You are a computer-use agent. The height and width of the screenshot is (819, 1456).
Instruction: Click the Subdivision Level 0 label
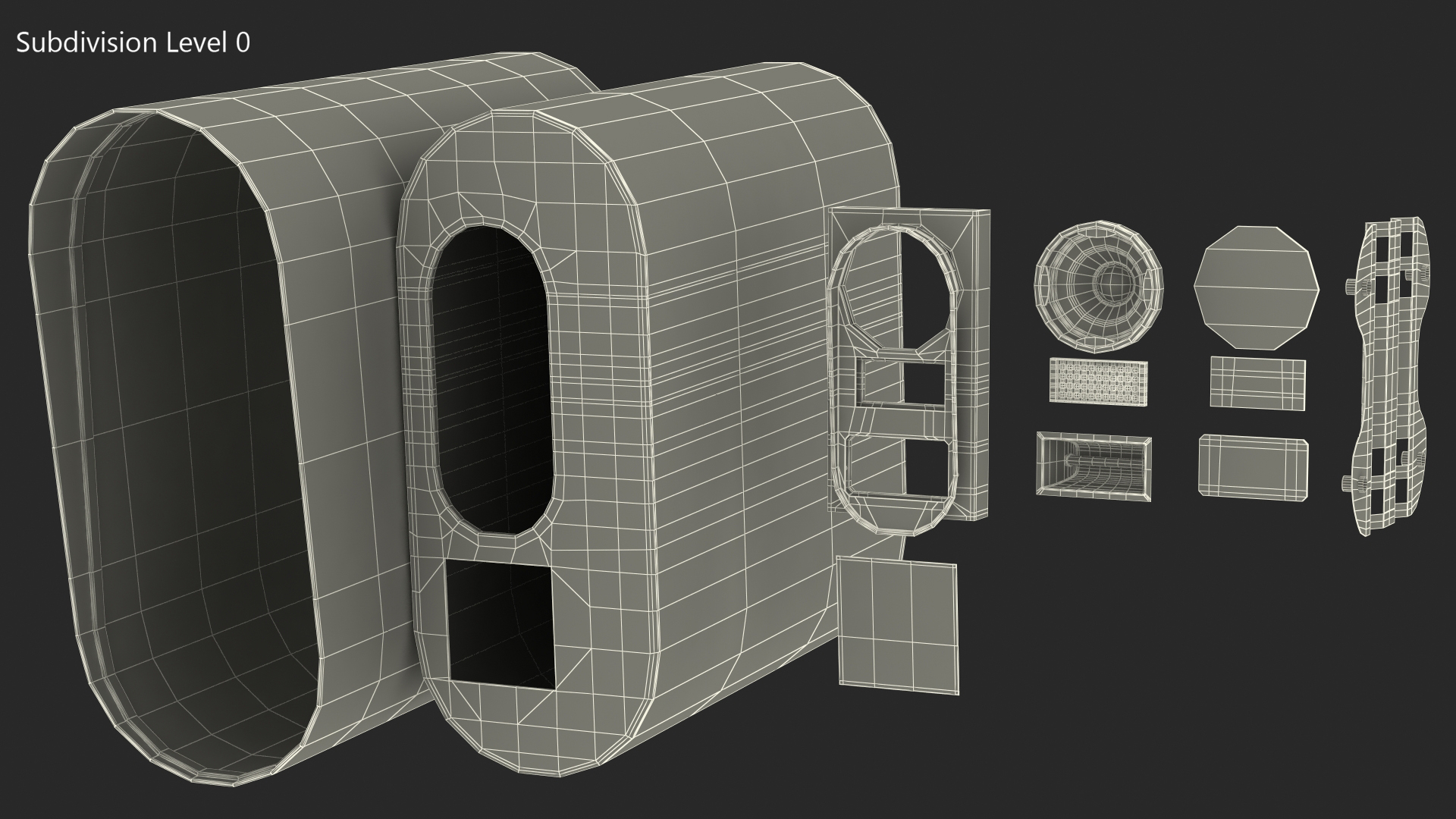133,43
